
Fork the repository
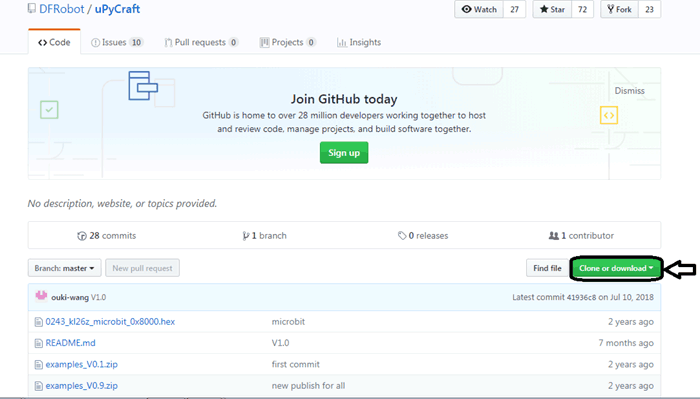click(x=620, y=9)
